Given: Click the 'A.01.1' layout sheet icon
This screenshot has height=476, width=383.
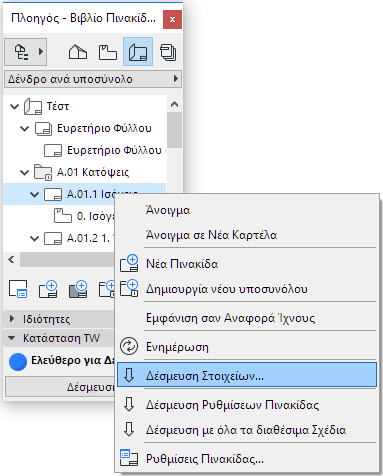Looking at the screenshot, I should coord(53,194).
